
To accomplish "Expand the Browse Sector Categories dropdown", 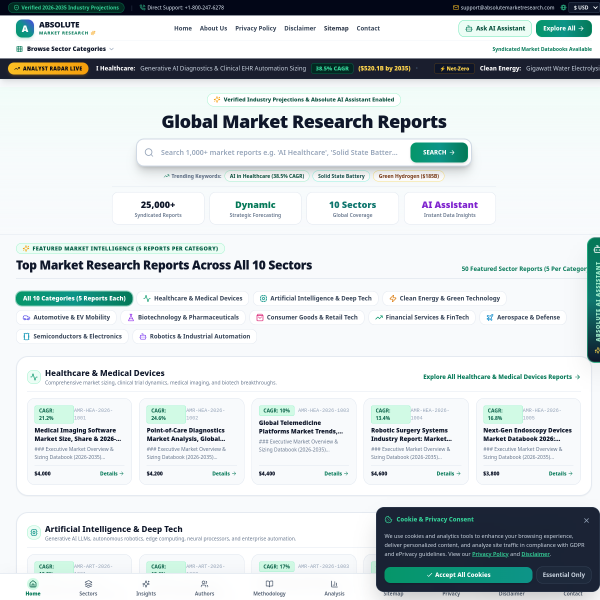I will click(65, 49).
